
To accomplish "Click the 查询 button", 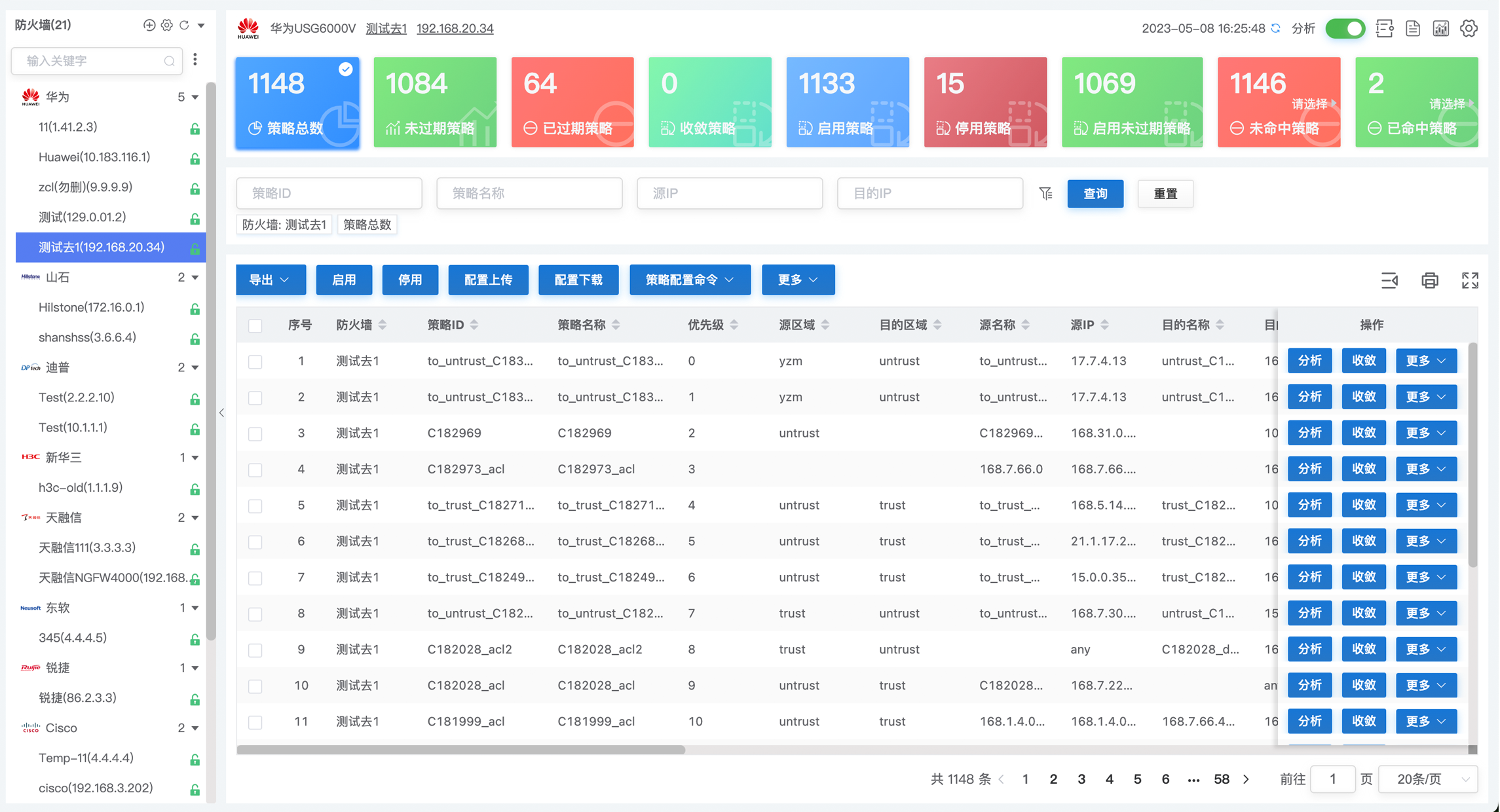I will pyautogui.click(x=1095, y=194).
